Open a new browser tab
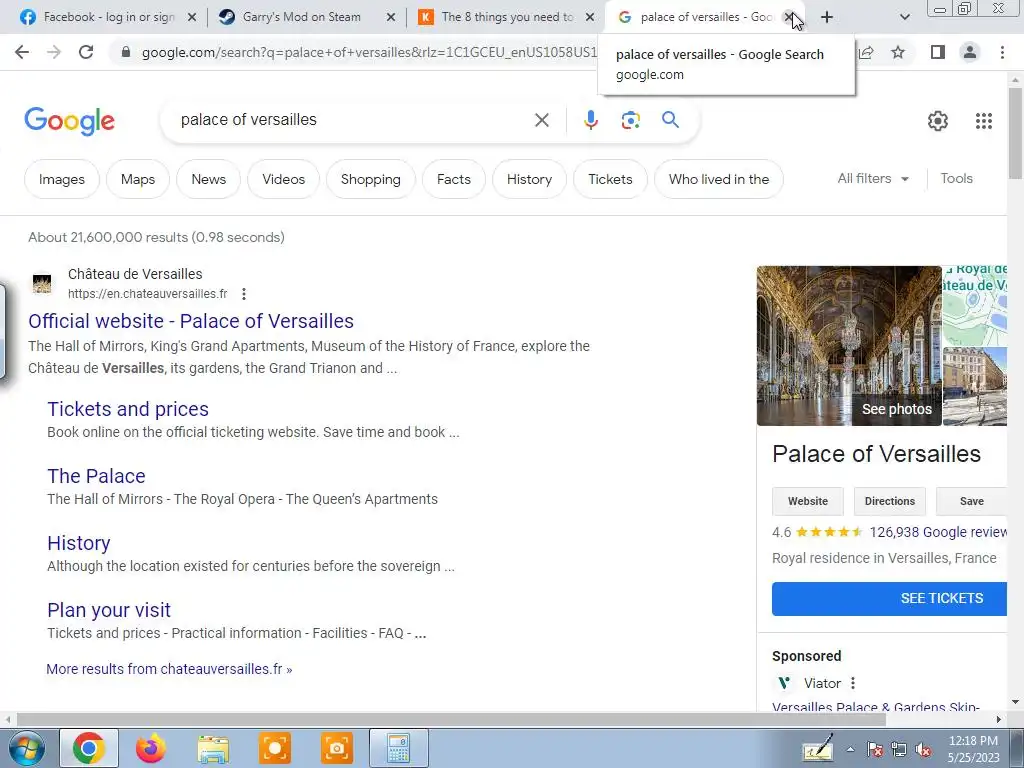1024x768 pixels. 827,17
